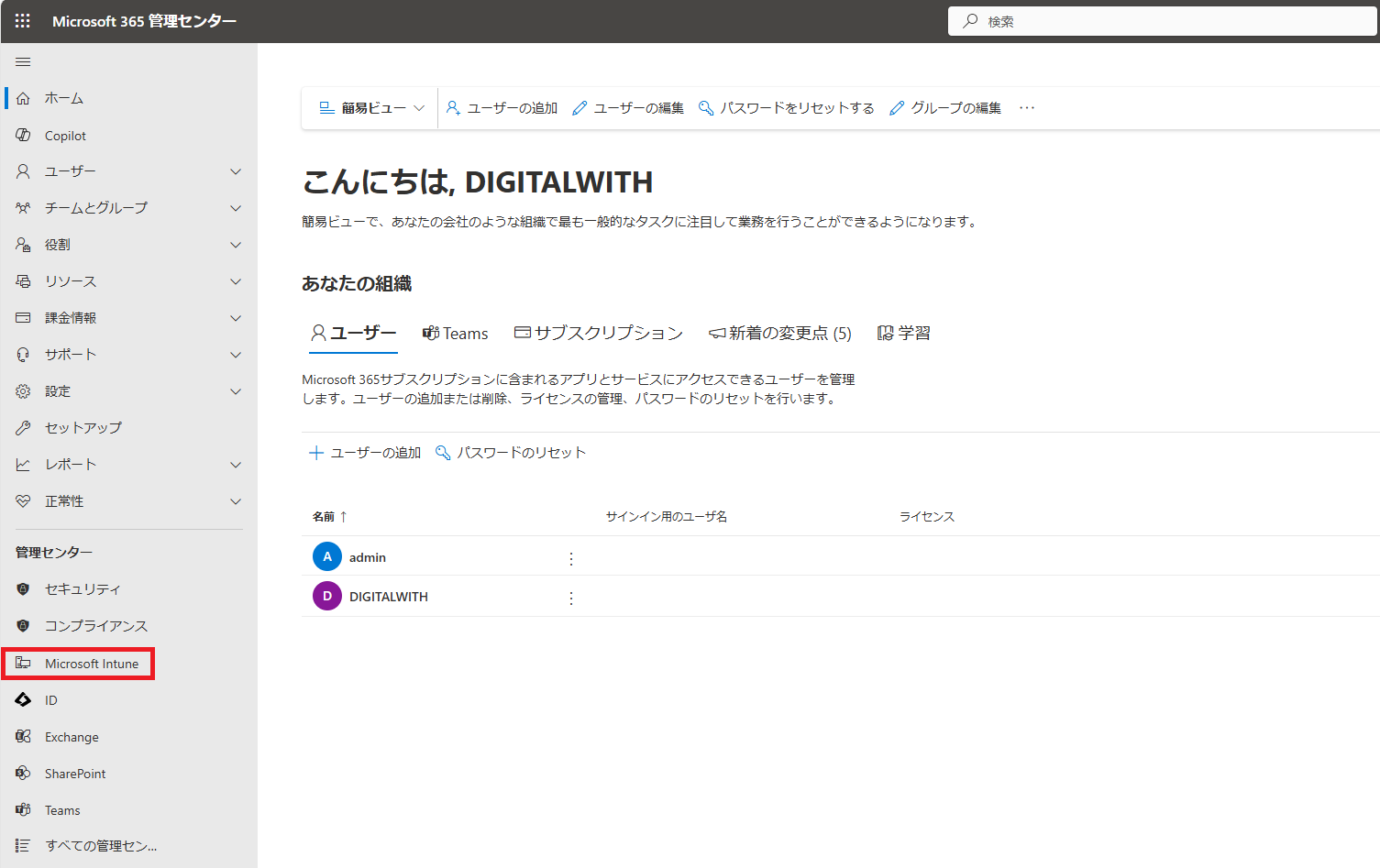
Task: Click the Home house icon in sidebar
Action: tap(23, 98)
